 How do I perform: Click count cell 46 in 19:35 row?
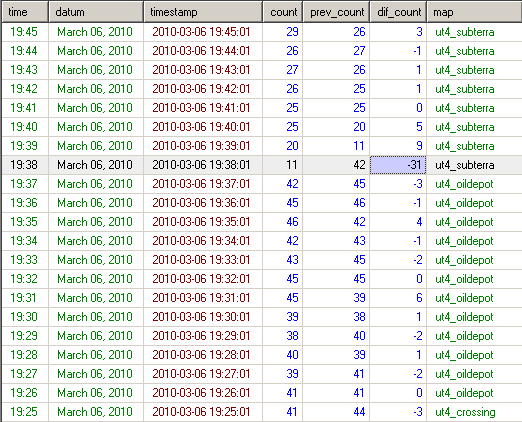point(283,222)
